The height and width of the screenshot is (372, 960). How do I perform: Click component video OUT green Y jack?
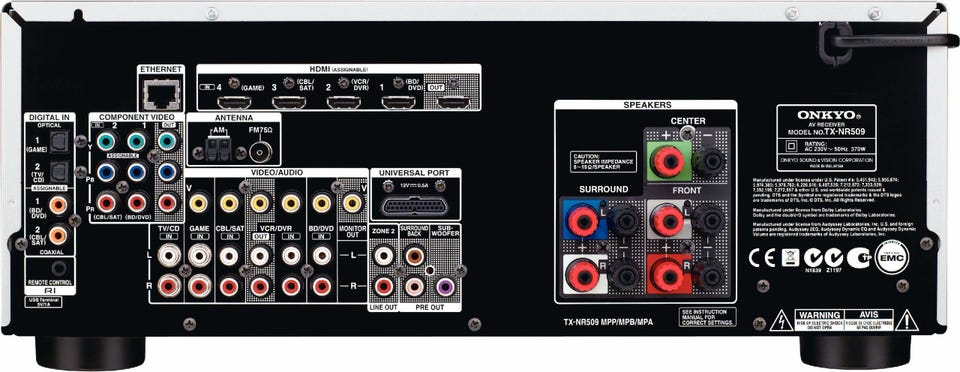coord(167,142)
